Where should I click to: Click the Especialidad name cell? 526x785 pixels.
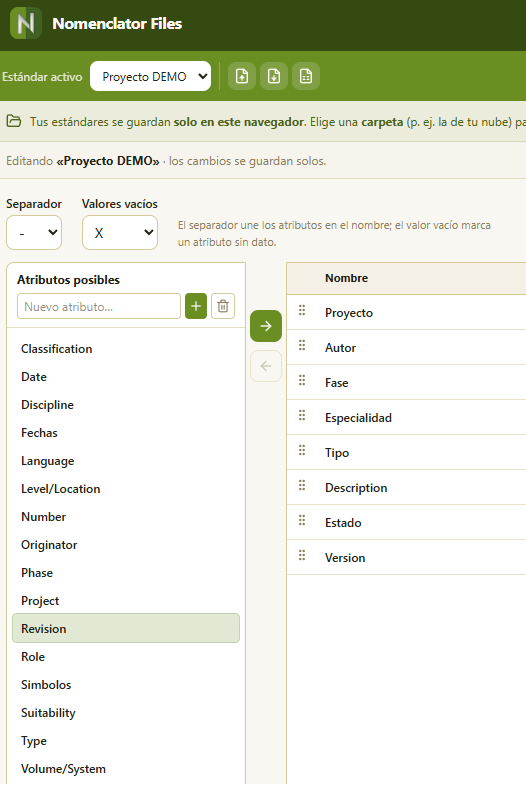pyautogui.click(x=358, y=418)
